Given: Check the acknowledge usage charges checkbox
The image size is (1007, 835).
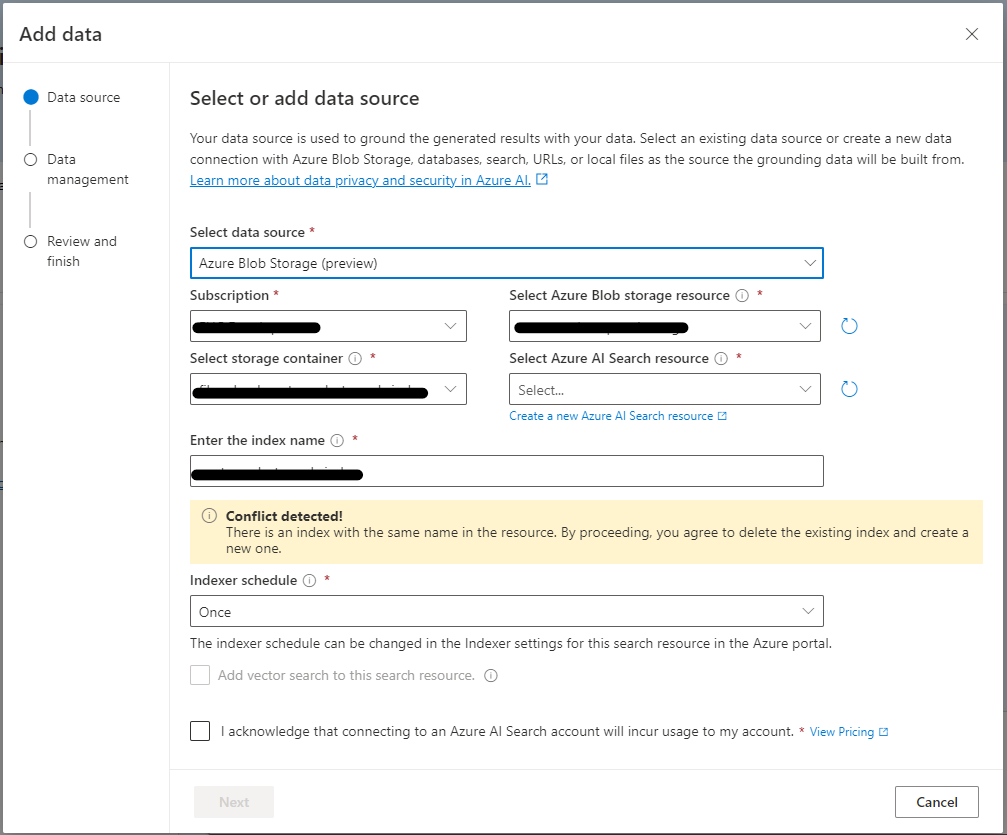Looking at the screenshot, I should pyautogui.click(x=200, y=731).
